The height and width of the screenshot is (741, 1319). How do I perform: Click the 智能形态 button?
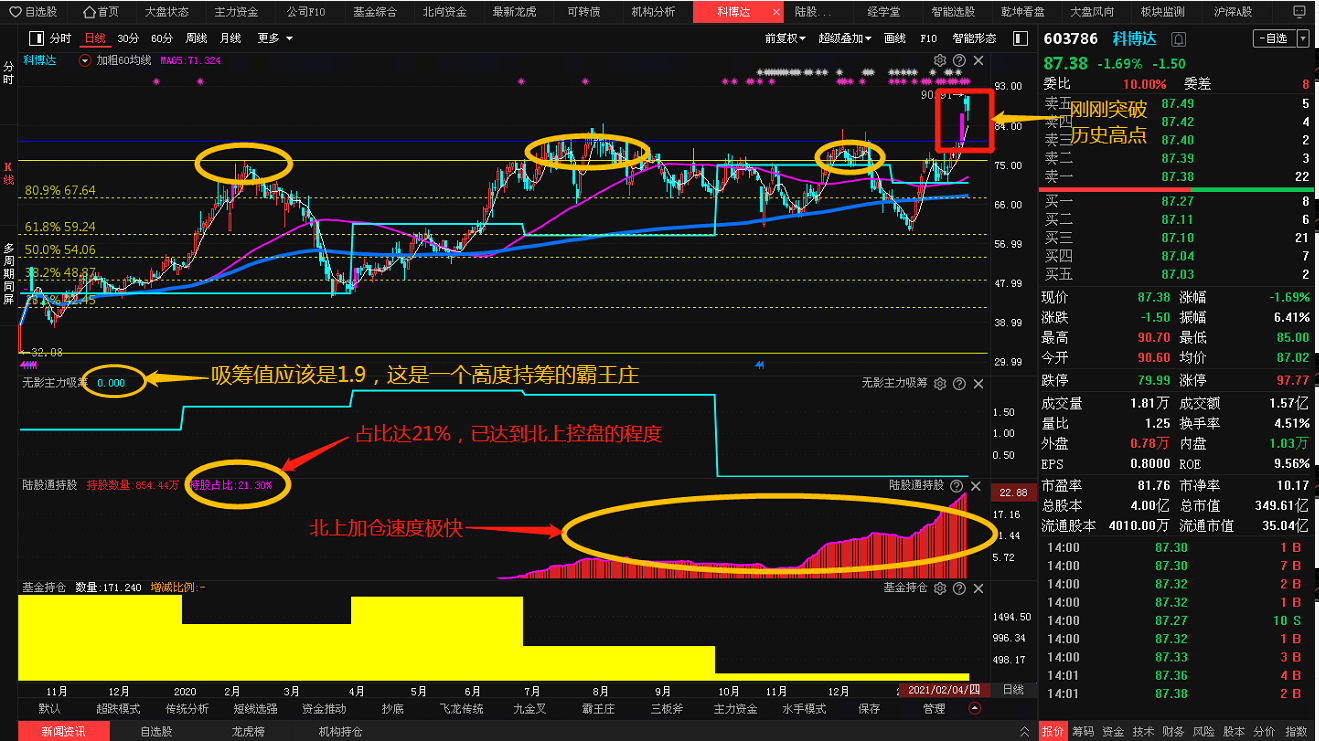[x=974, y=38]
